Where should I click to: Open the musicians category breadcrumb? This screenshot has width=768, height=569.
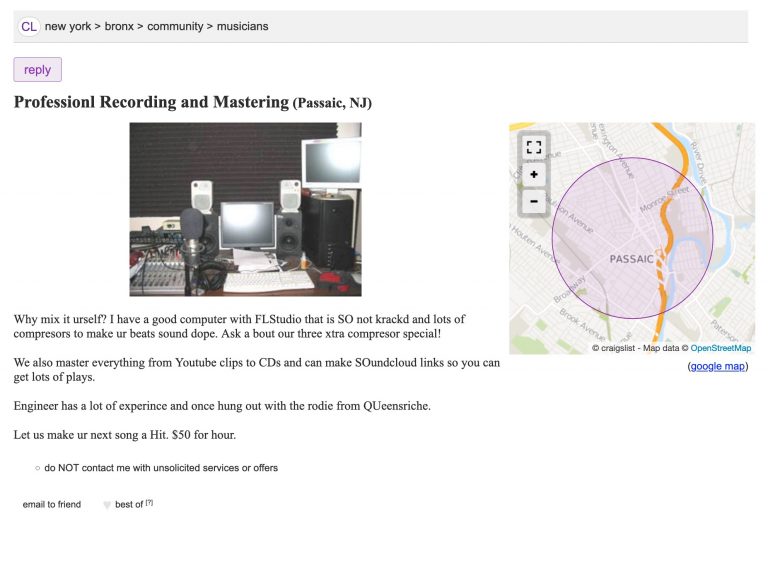coord(242,26)
